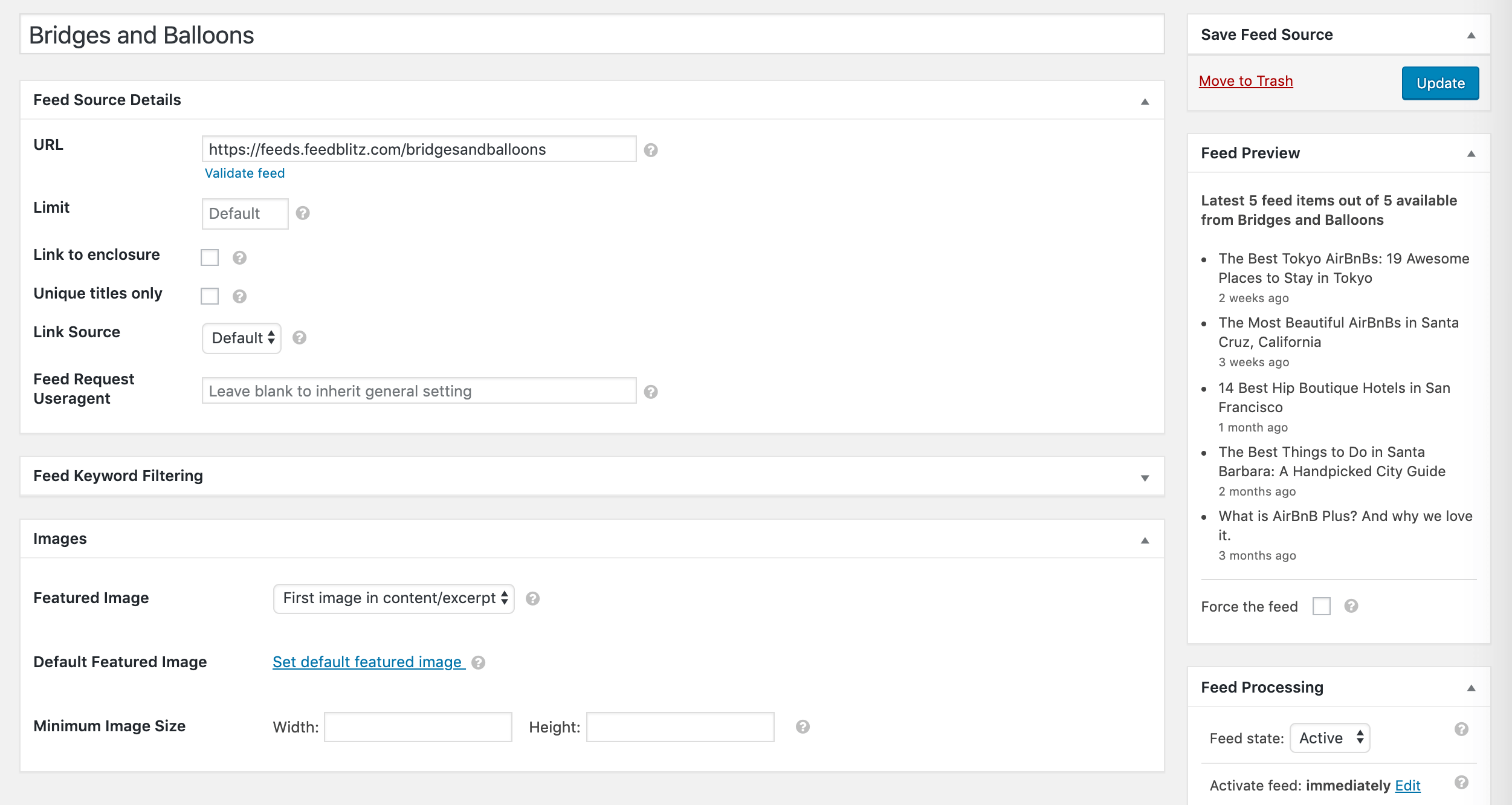This screenshot has width=1512, height=805.
Task: Open help icon for Link to enclosure
Action: [x=239, y=258]
